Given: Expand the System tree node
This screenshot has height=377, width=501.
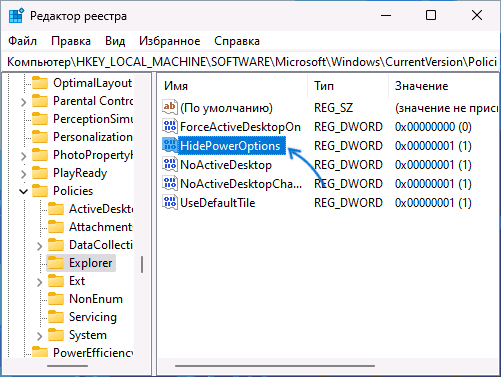Looking at the screenshot, I should [39, 336].
